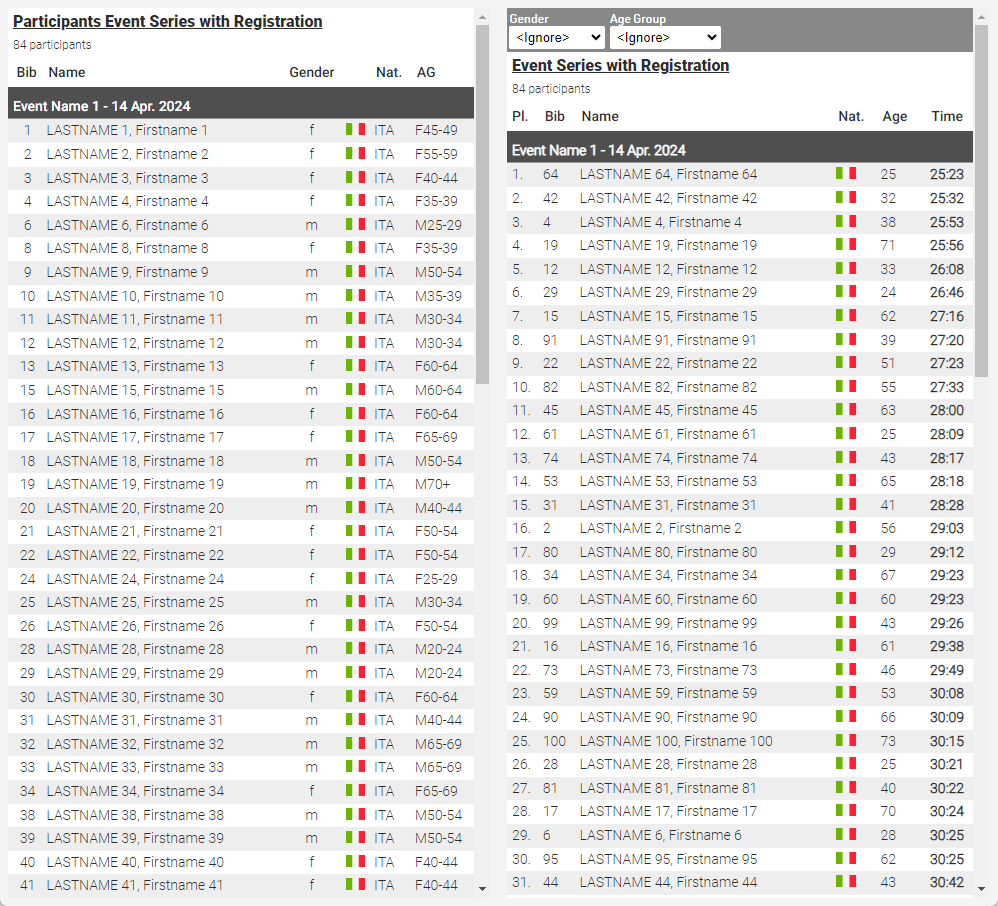
Task: Click the Italian flag beside LASTNAME 1
Action: 355,130
